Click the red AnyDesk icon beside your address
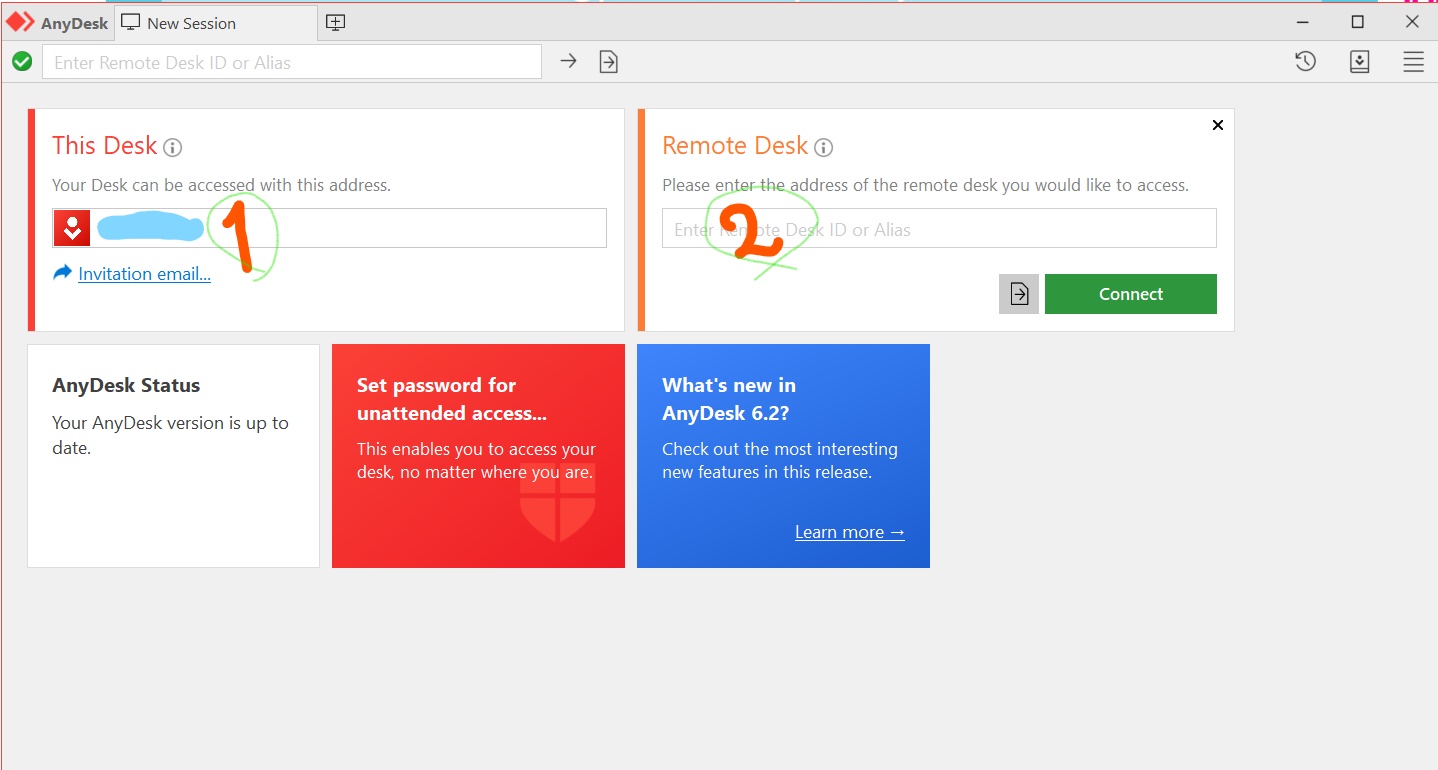The height and width of the screenshot is (770, 1438). pos(72,228)
